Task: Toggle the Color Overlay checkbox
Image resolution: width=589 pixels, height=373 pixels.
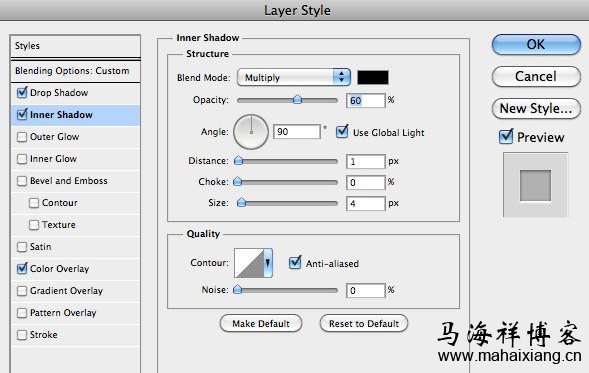Action: point(22,269)
